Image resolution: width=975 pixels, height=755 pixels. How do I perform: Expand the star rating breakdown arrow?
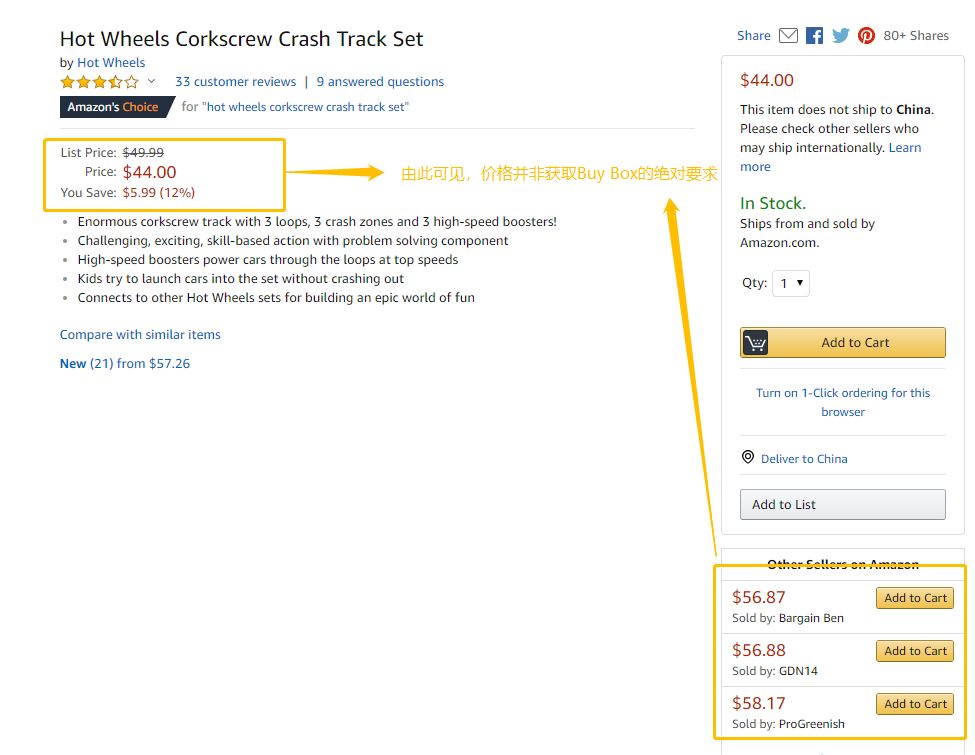pos(152,82)
